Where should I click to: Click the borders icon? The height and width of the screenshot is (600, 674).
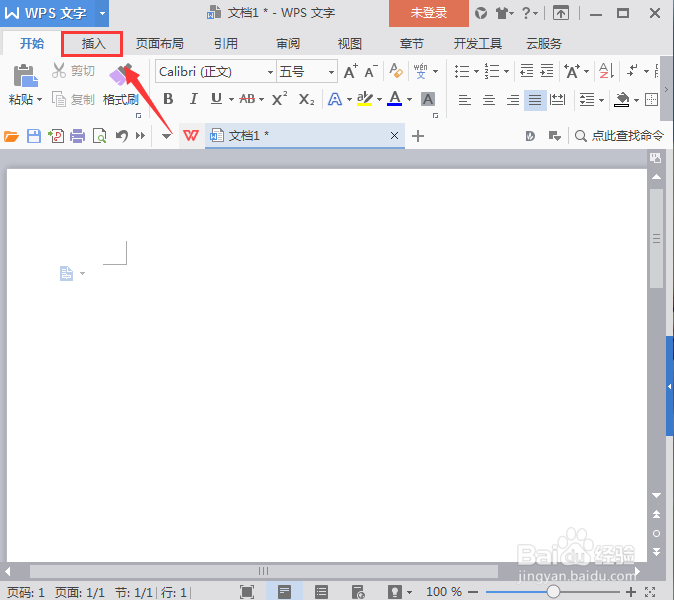(652, 100)
